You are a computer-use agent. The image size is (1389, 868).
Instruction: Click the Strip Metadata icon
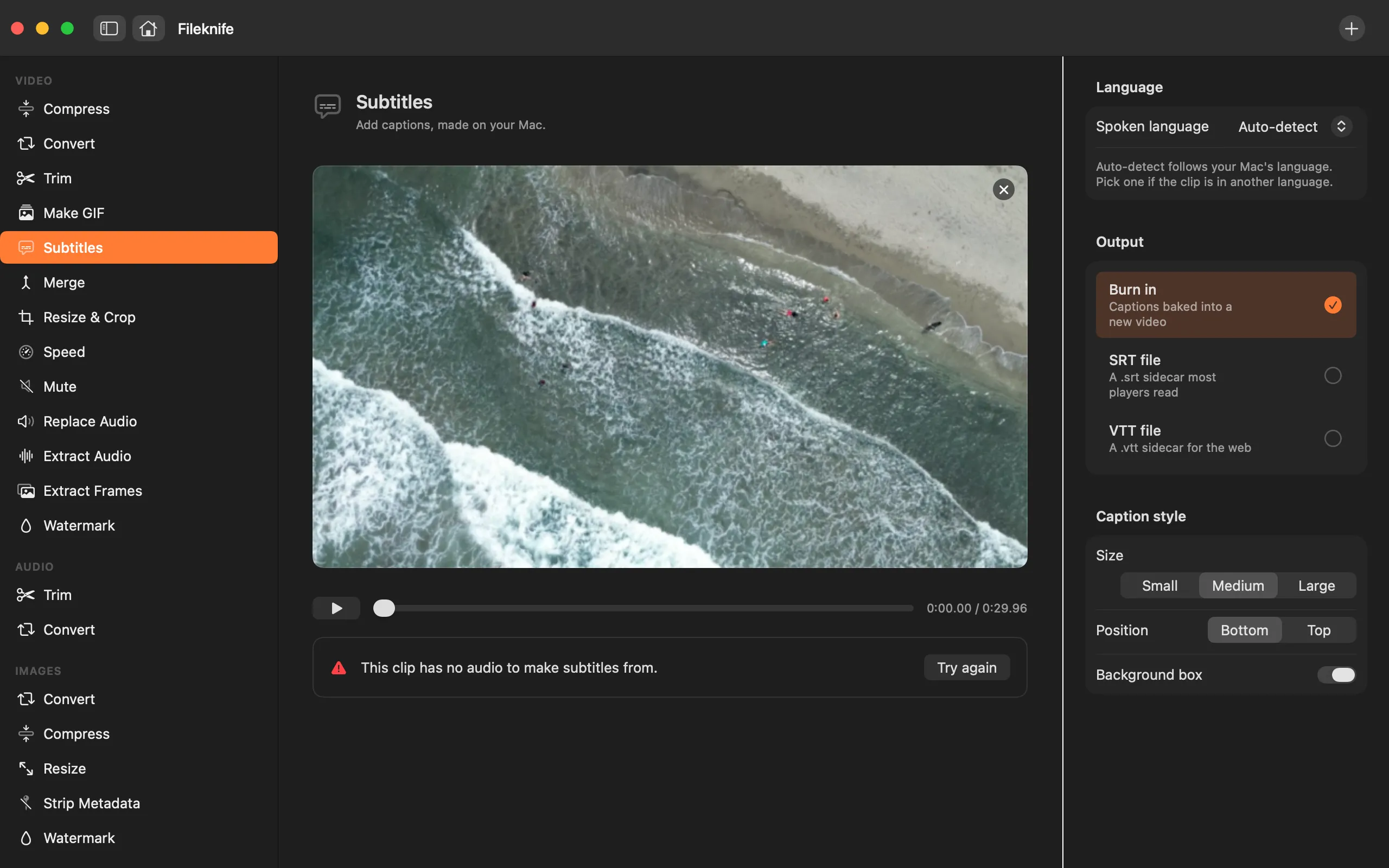26,803
